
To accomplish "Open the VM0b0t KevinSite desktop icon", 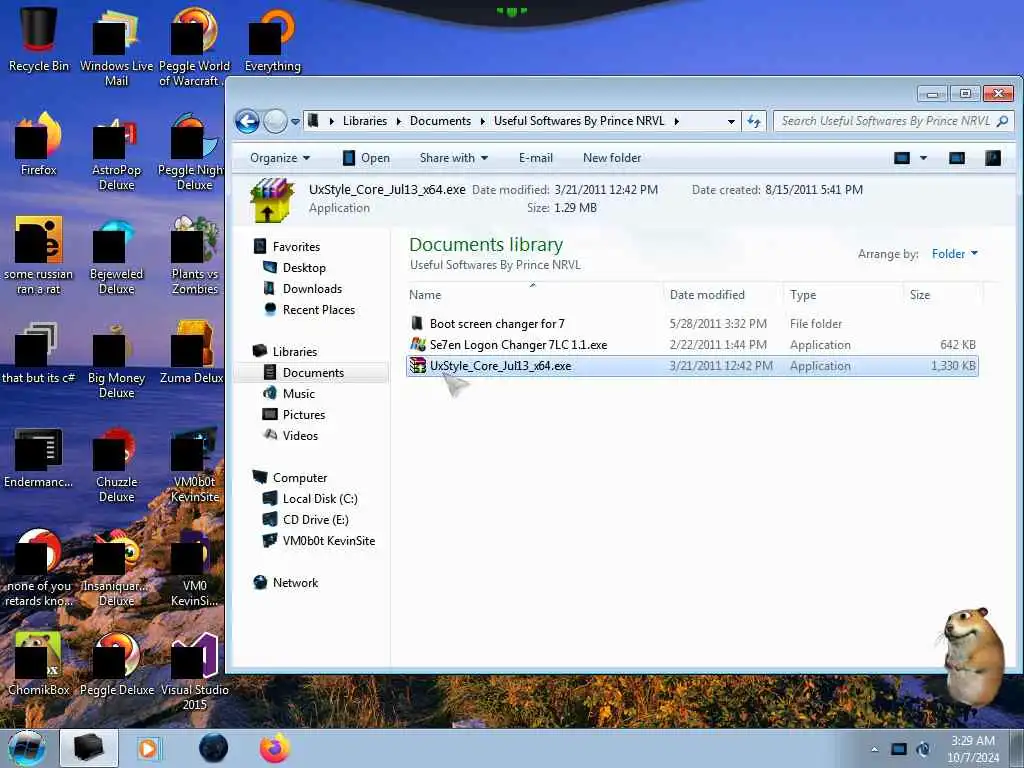I will [194, 464].
